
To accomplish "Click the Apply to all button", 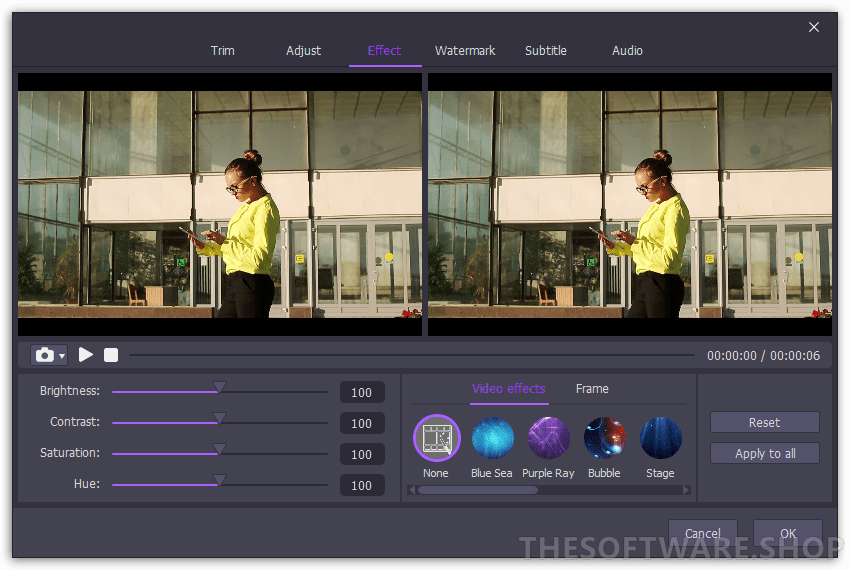I will (765, 453).
